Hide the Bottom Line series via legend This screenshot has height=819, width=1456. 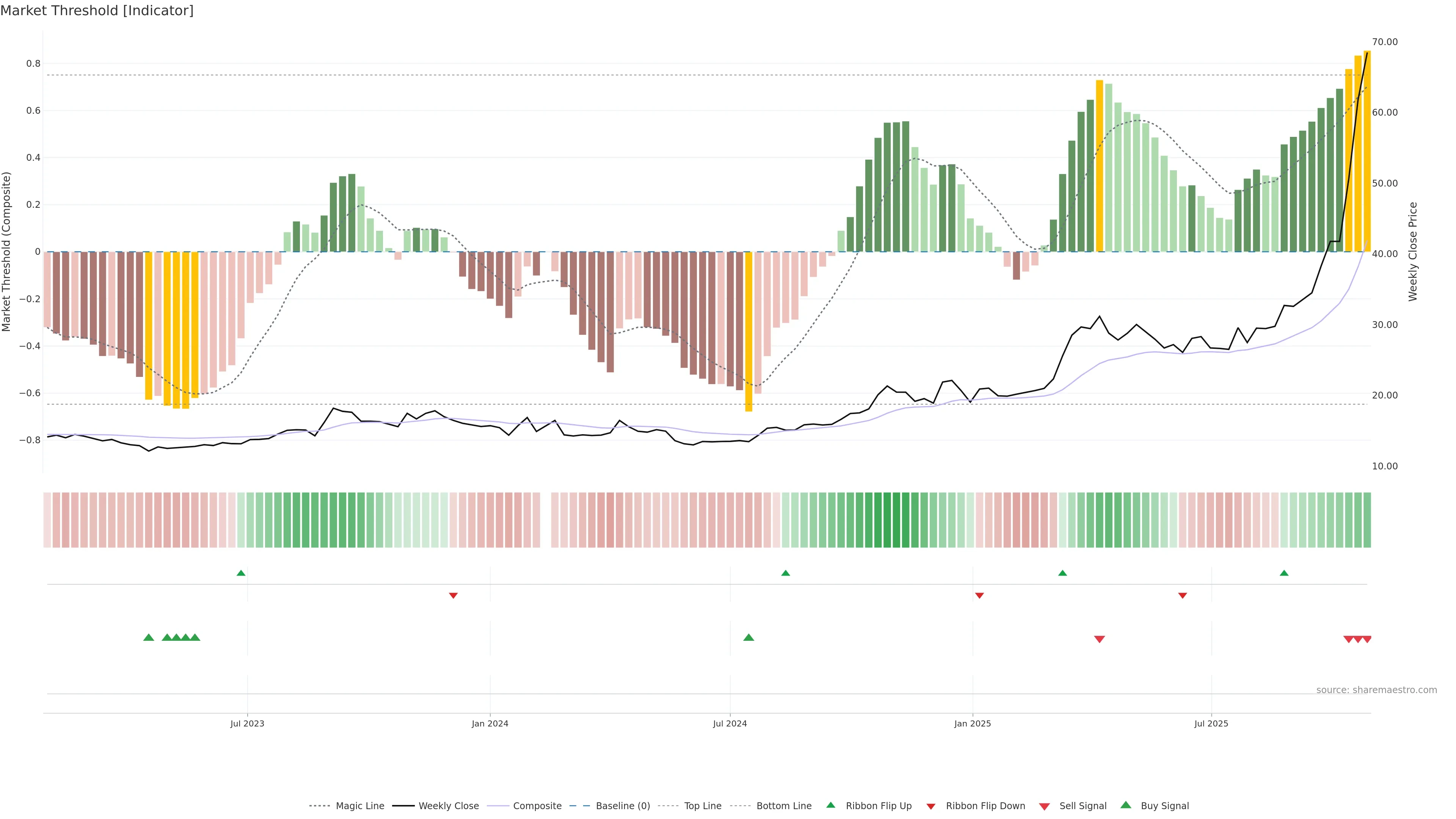[783, 806]
